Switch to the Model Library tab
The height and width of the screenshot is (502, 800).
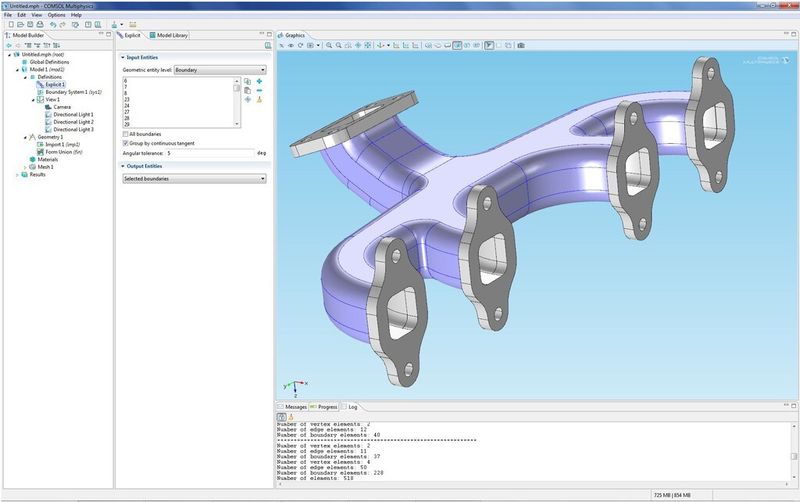(x=169, y=35)
